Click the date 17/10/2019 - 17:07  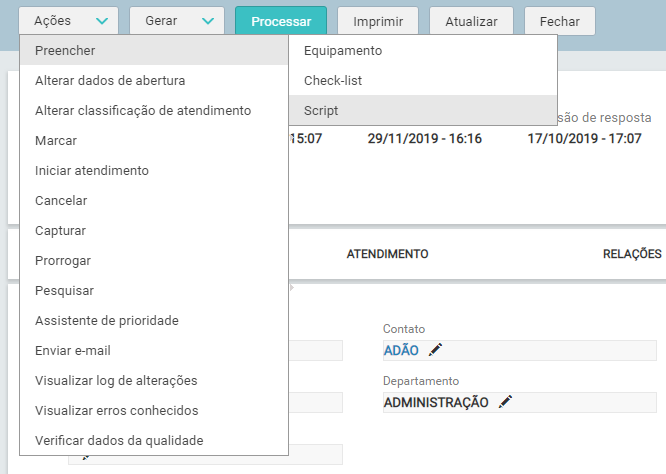[x=584, y=138]
